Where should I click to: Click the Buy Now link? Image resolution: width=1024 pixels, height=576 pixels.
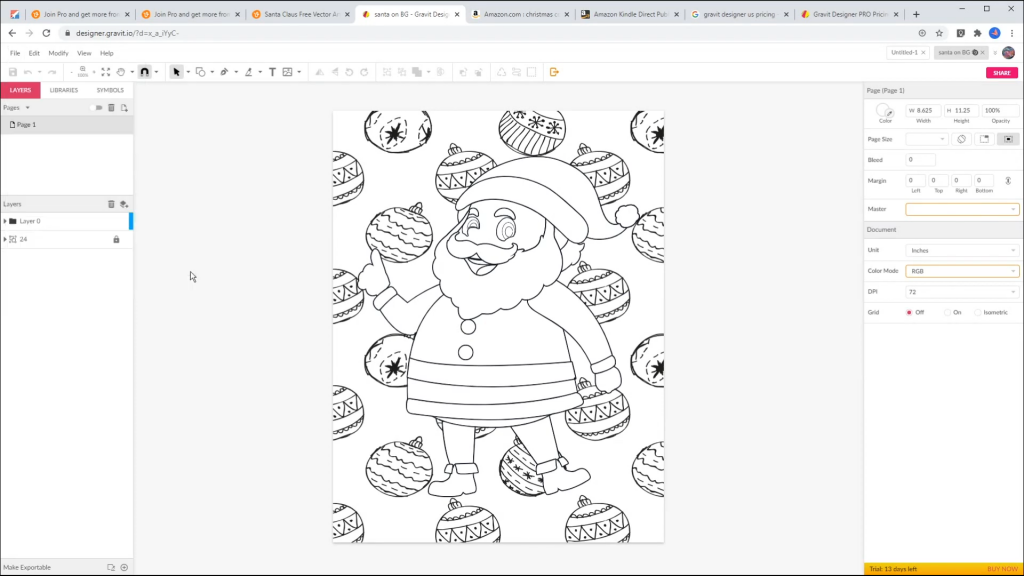pyautogui.click(x=1002, y=569)
